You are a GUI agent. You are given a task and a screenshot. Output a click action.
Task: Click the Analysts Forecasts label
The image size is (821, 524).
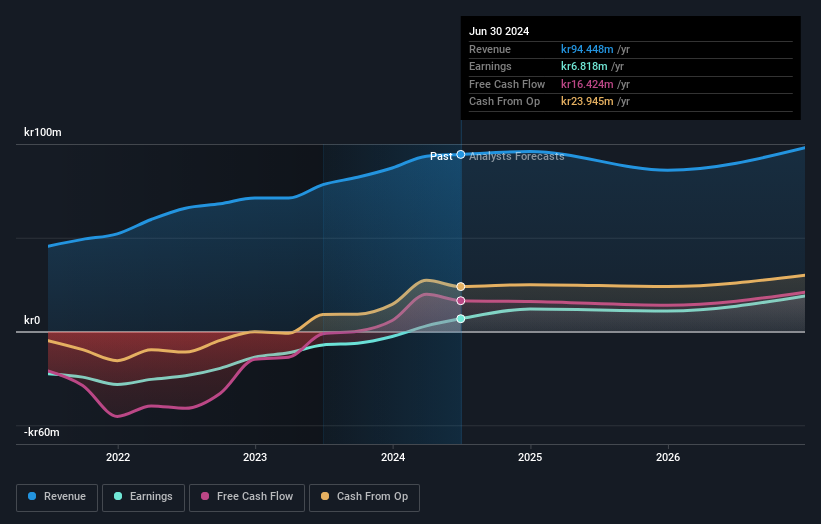click(x=517, y=156)
